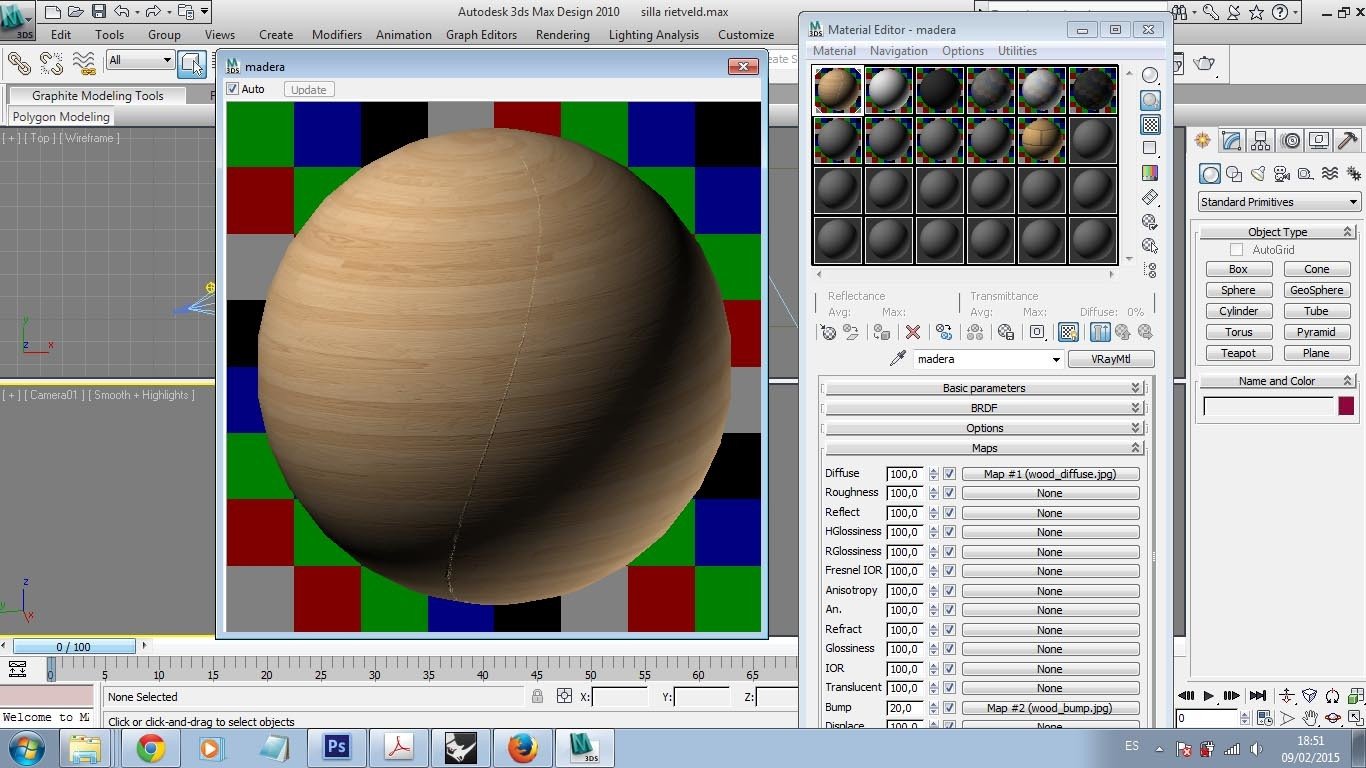Uncheck the Auto checkbox in madera preview
This screenshot has height=768, width=1366.
233,89
